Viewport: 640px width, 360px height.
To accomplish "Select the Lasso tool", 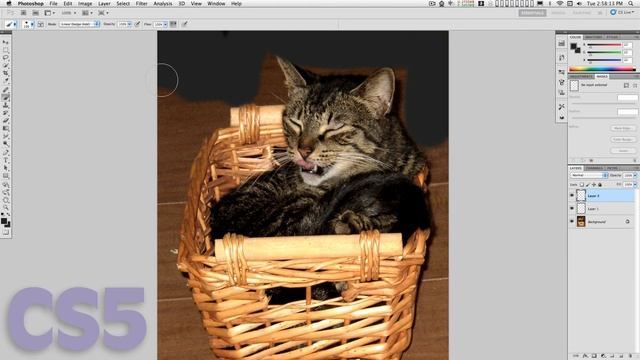I will point(6,58).
